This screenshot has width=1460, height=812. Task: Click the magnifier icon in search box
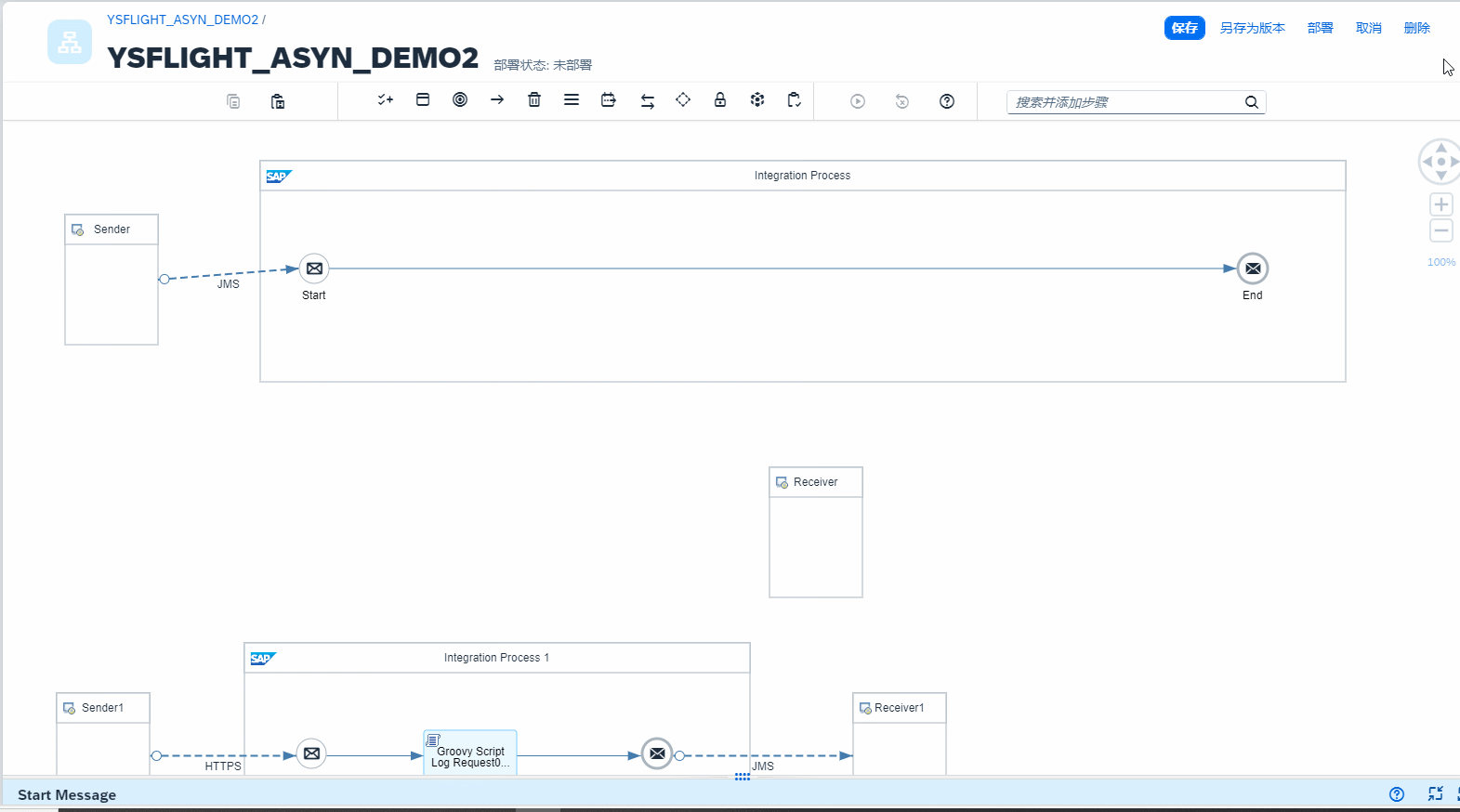(x=1252, y=102)
